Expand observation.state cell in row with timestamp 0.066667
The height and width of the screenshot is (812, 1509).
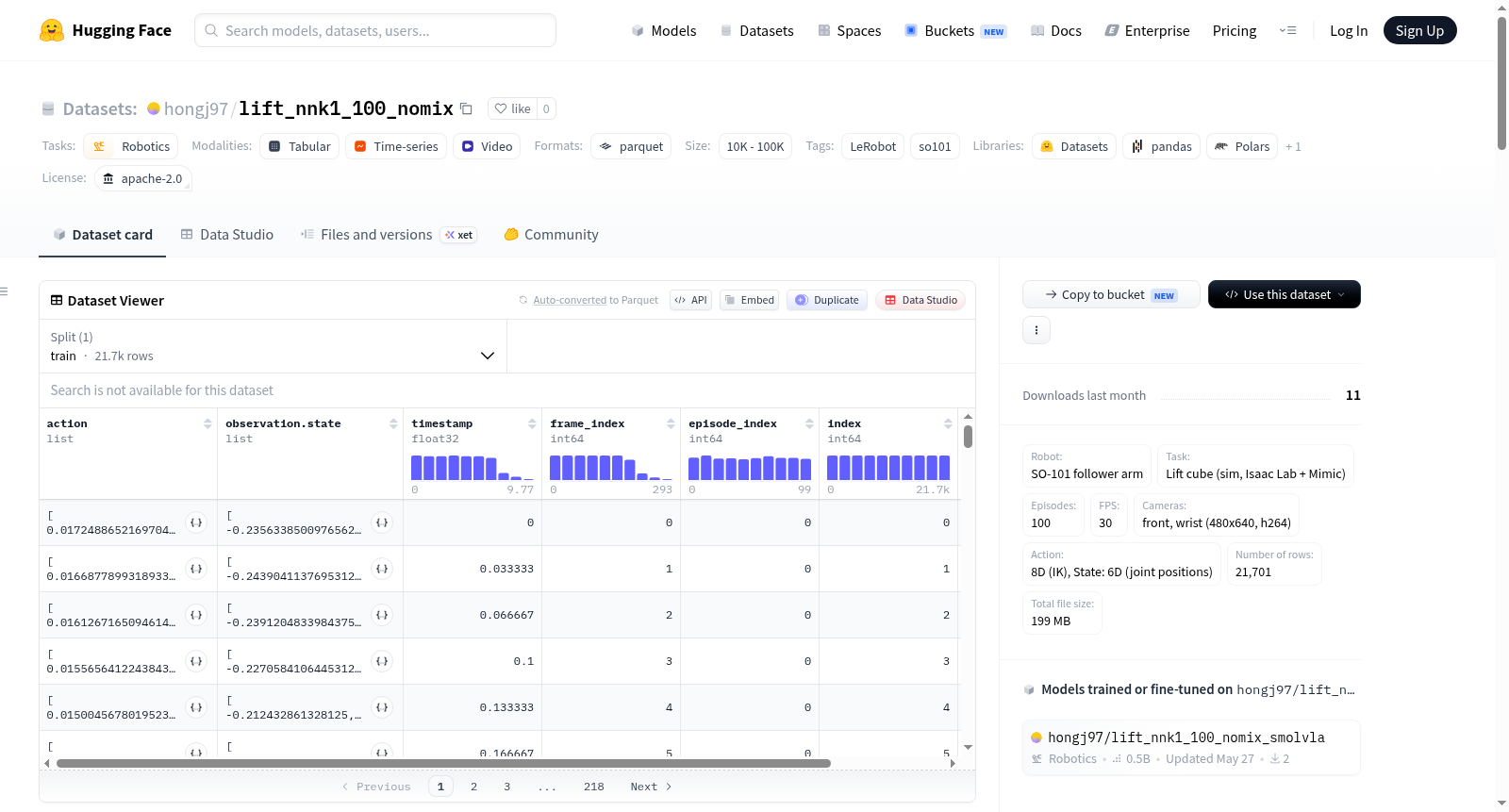(382, 615)
